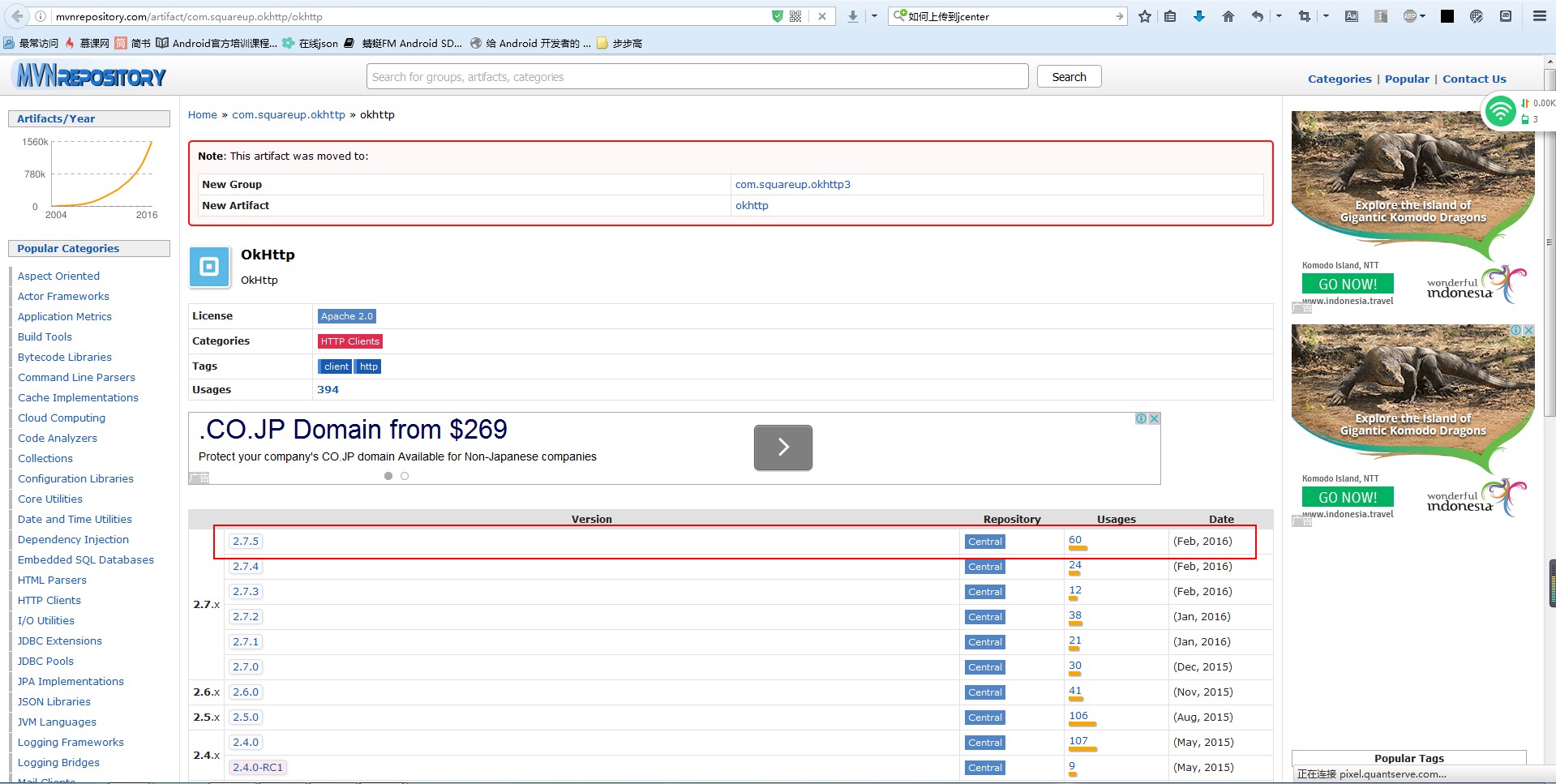This screenshot has width=1556, height=784.
Task: Open the site info icon in address bar
Action: [41, 16]
